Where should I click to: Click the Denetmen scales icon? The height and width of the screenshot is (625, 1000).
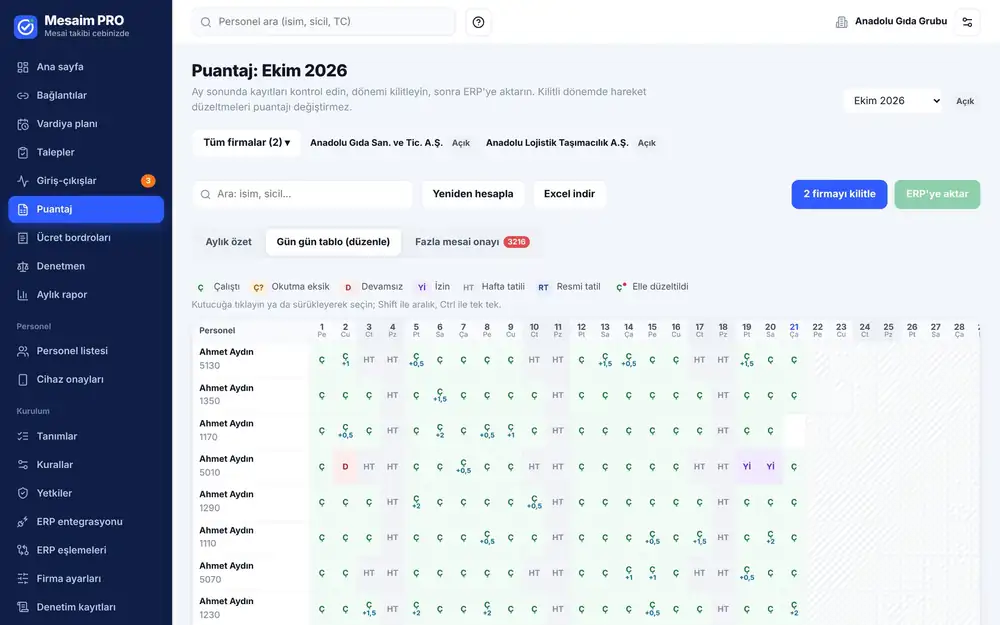[23, 267]
